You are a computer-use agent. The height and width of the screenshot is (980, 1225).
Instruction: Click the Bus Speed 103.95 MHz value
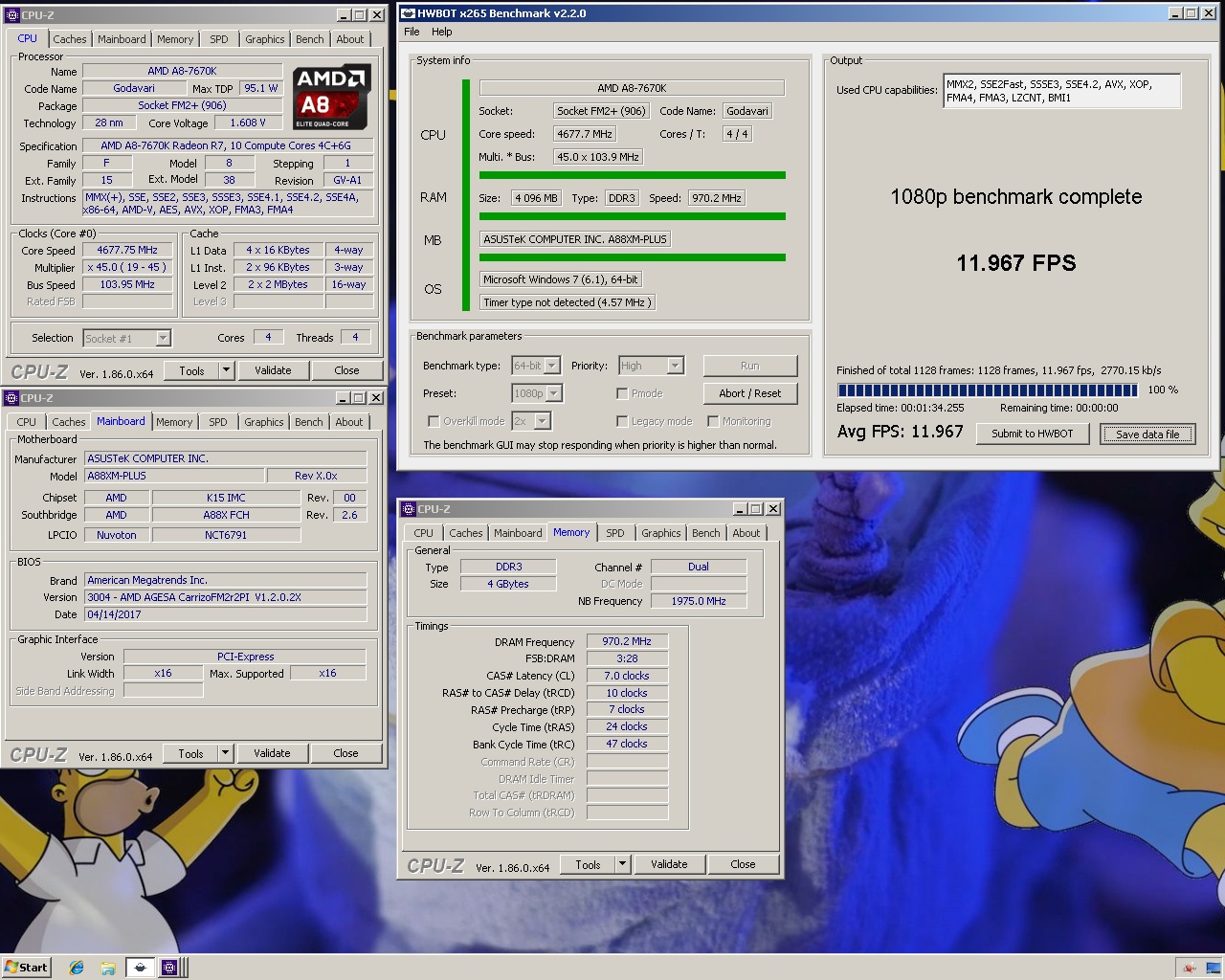(x=127, y=284)
